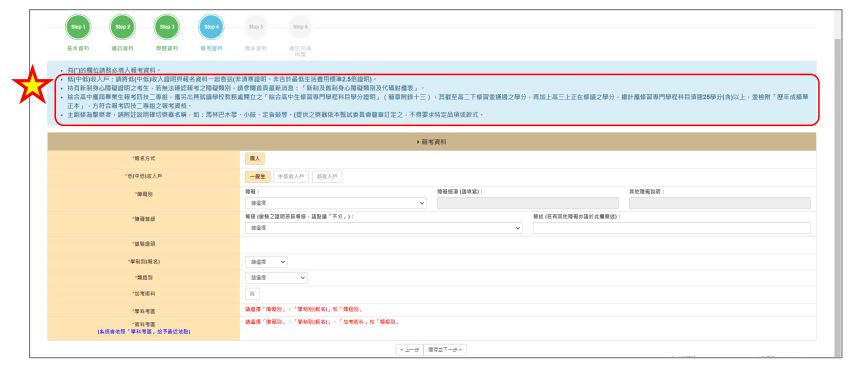
Task: Select the 低收入戶 income status option
Action: pyautogui.click(x=327, y=177)
